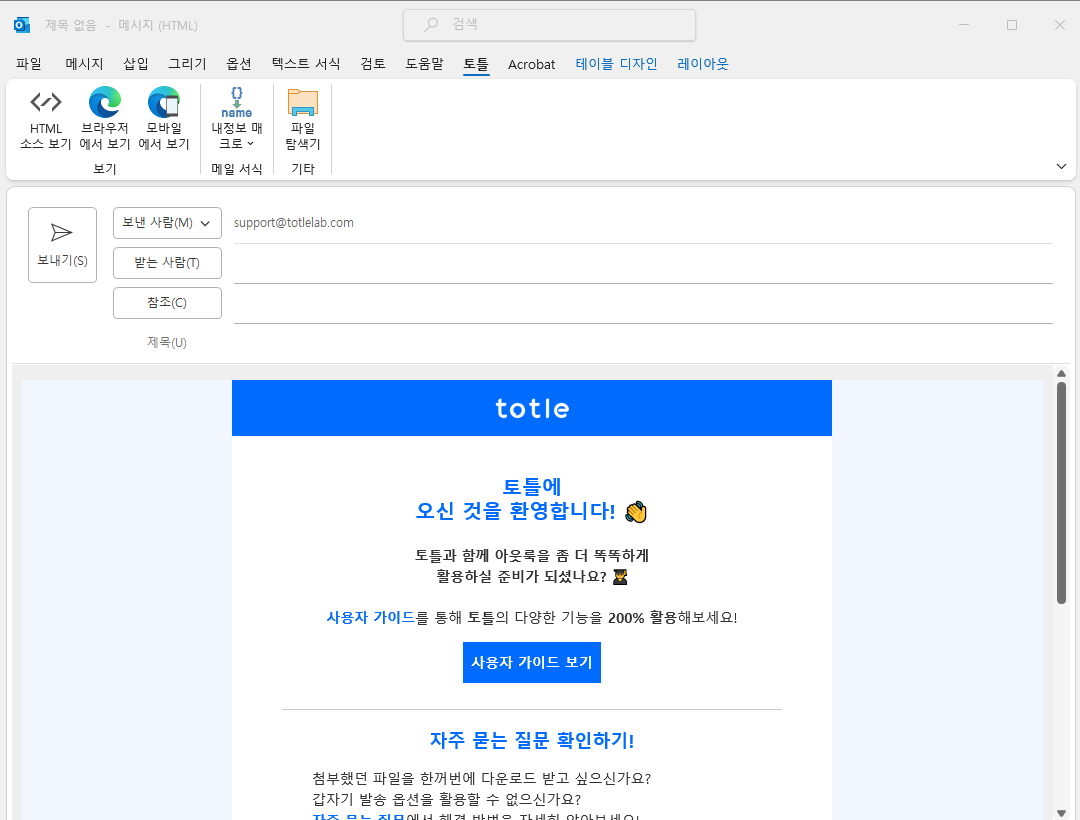
Task: Send the message with 보내기(S)
Action: click(62, 245)
